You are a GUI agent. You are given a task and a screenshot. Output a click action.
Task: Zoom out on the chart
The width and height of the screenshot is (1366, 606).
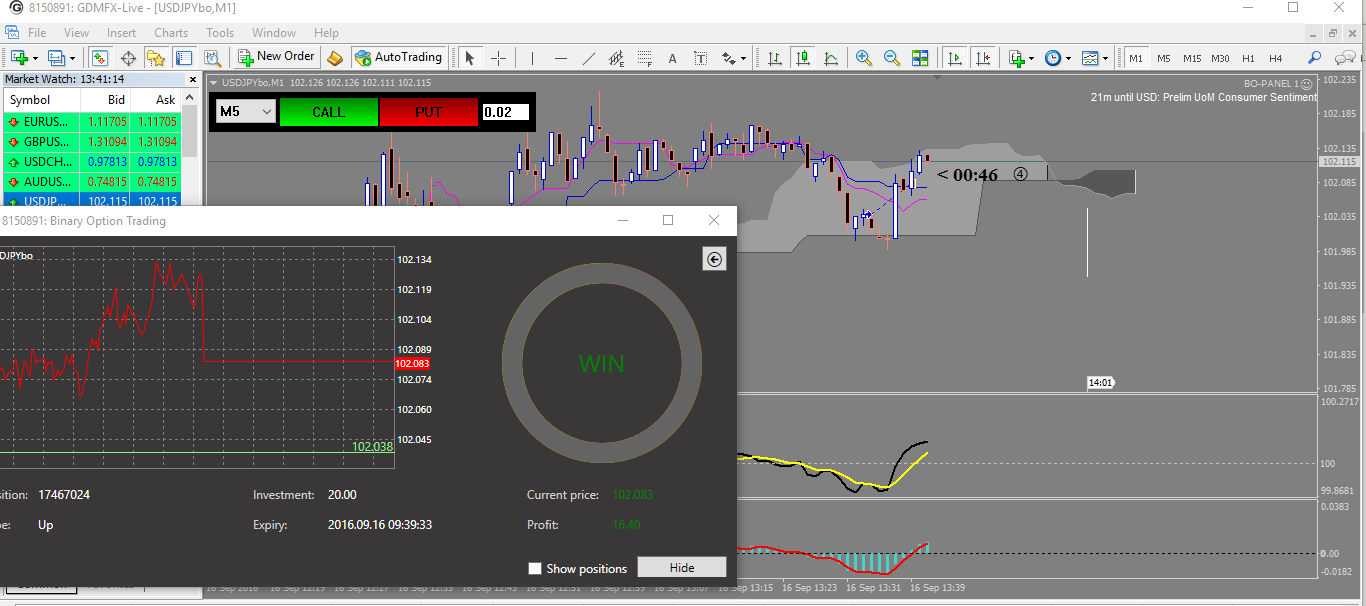[x=892, y=58]
